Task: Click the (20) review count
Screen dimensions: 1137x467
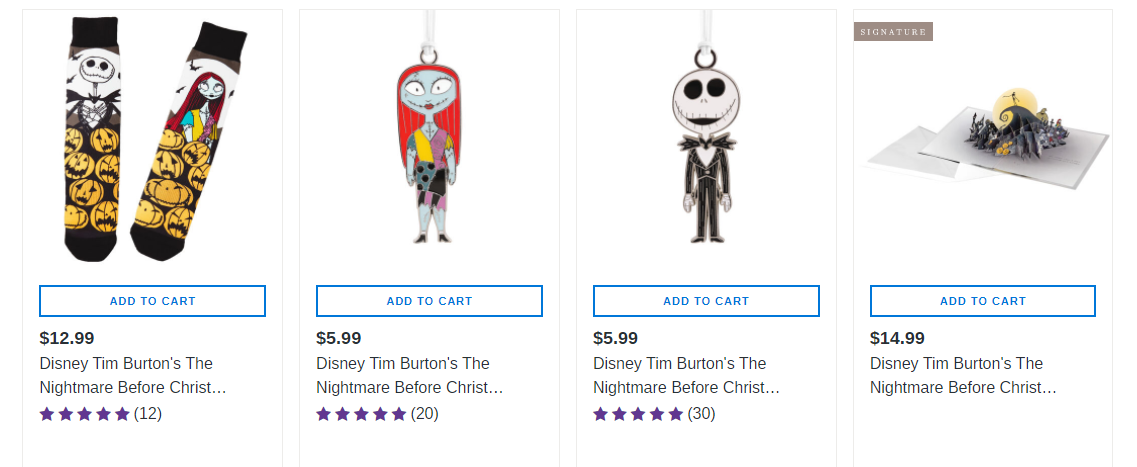Action: pos(425,414)
